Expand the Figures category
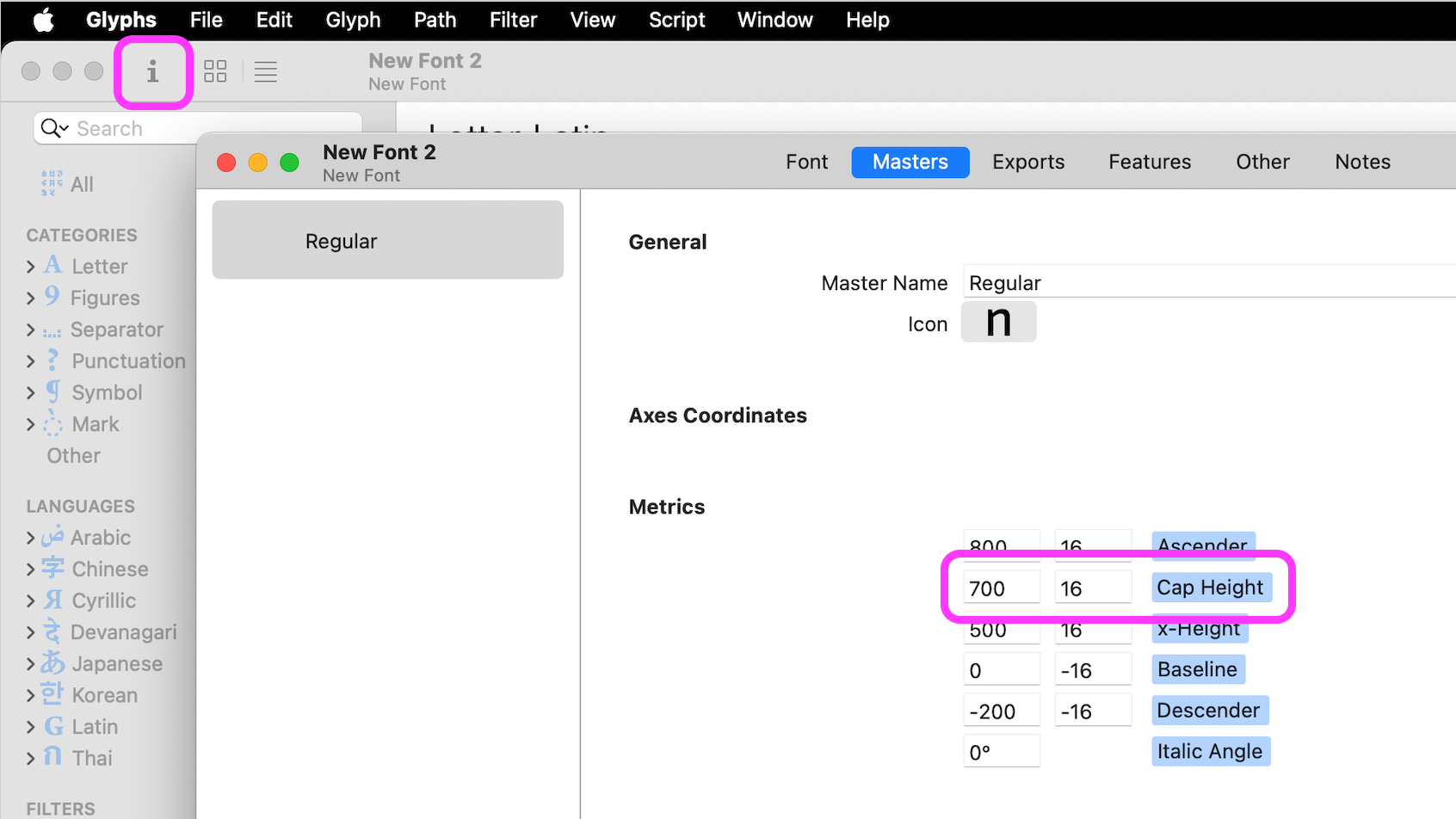1456x819 pixels. [31, 299]
